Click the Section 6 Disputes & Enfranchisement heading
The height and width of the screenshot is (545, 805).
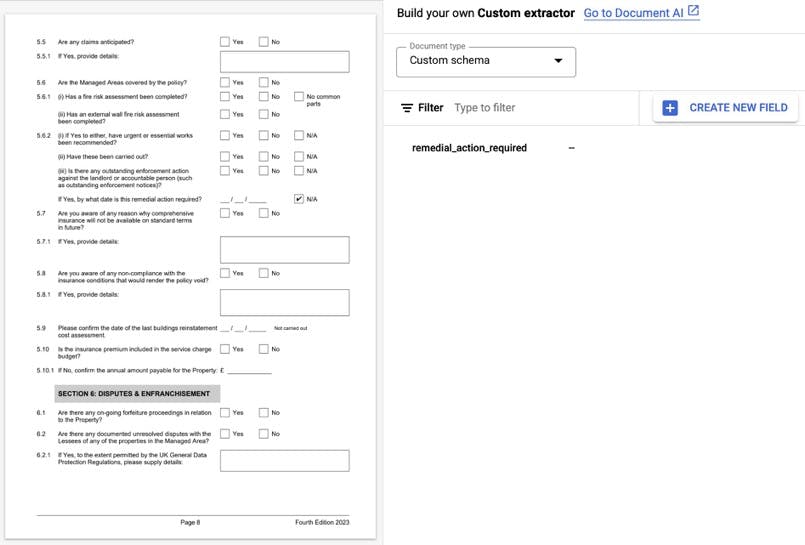[138, 394]
